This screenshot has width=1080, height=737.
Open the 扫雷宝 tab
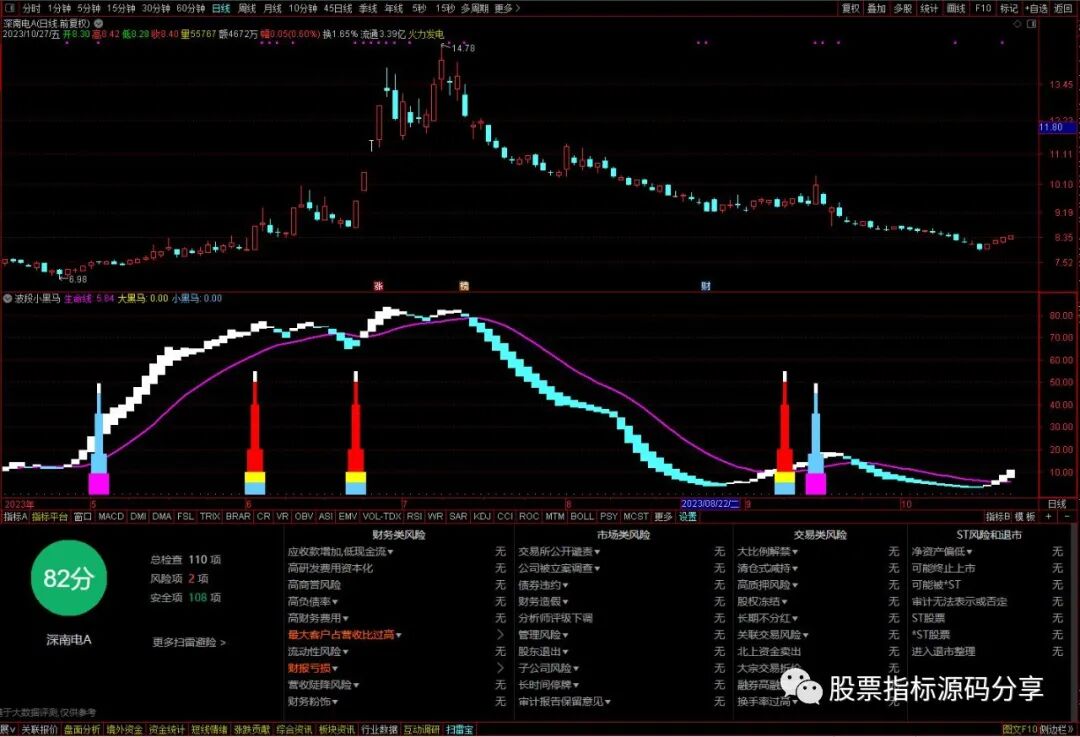pos(459,729)
